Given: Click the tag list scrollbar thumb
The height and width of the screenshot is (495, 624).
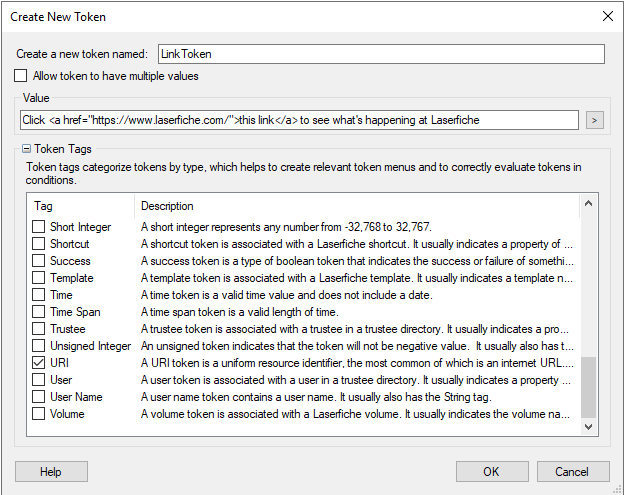Looking at the screenshot, I should pos(589,388).
